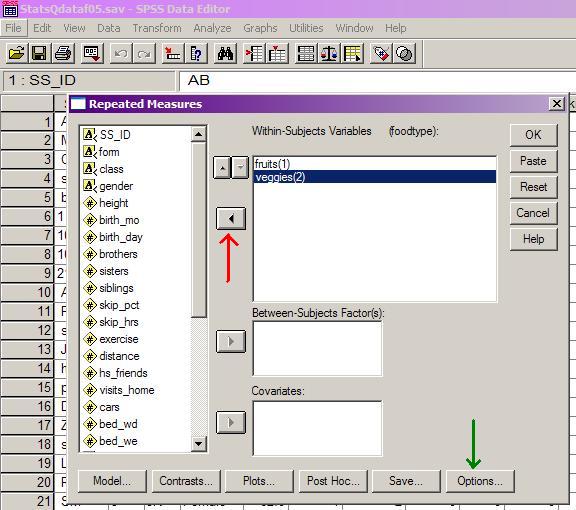Click the Go to Case icon

[173, 54]
